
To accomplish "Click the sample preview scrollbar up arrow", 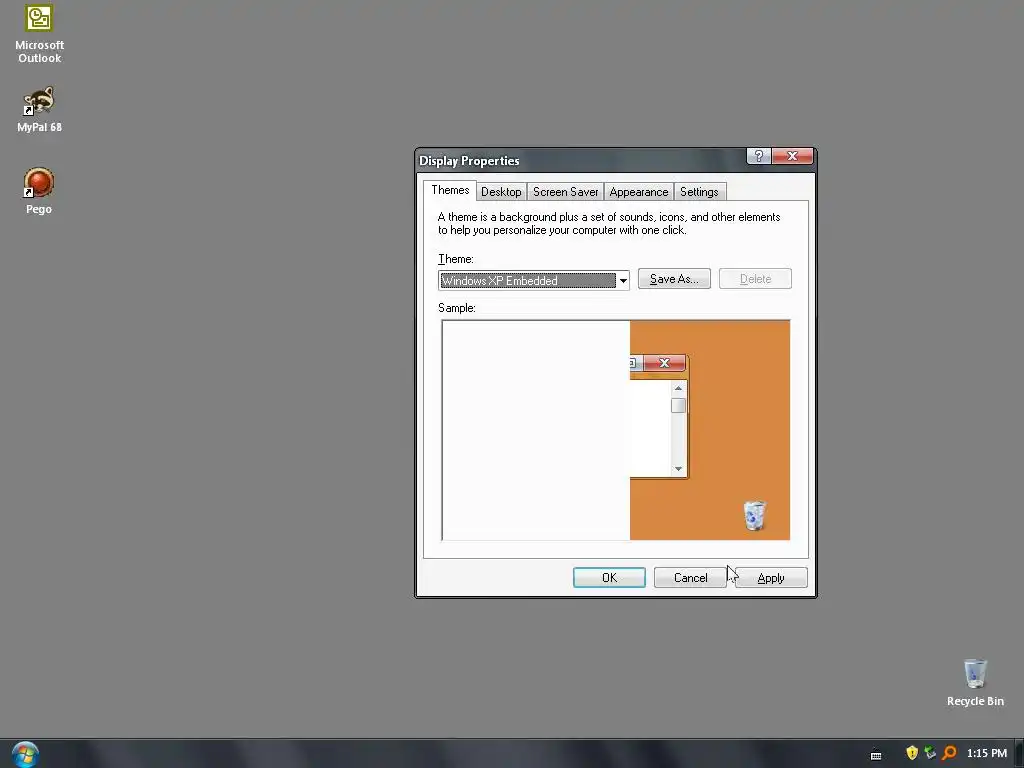I will pos(678,389).
